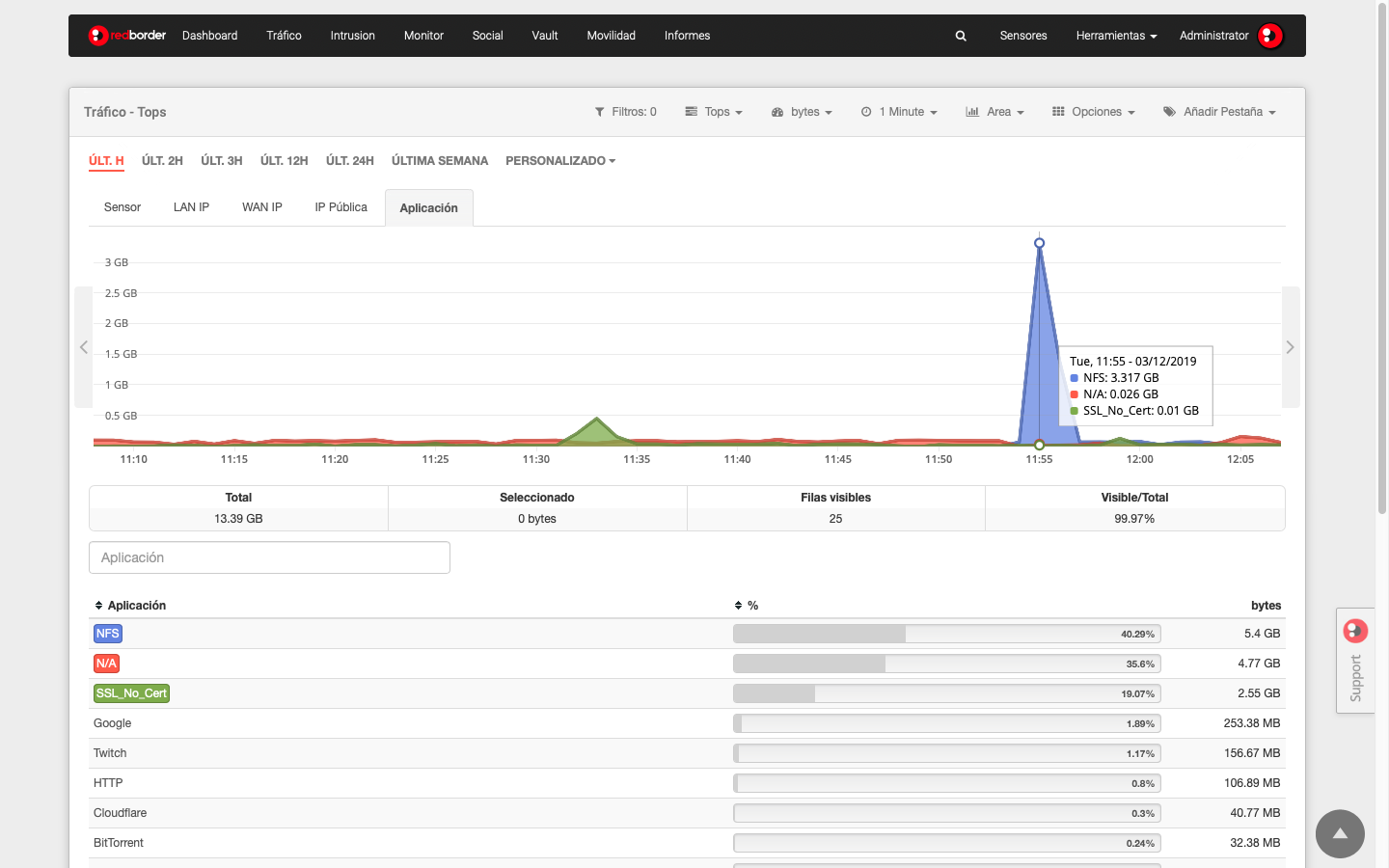The height and width of the screenshot is (868, 1389).
Task: Switch to the IP Pública tab
Action: click(x=340, y=207)
